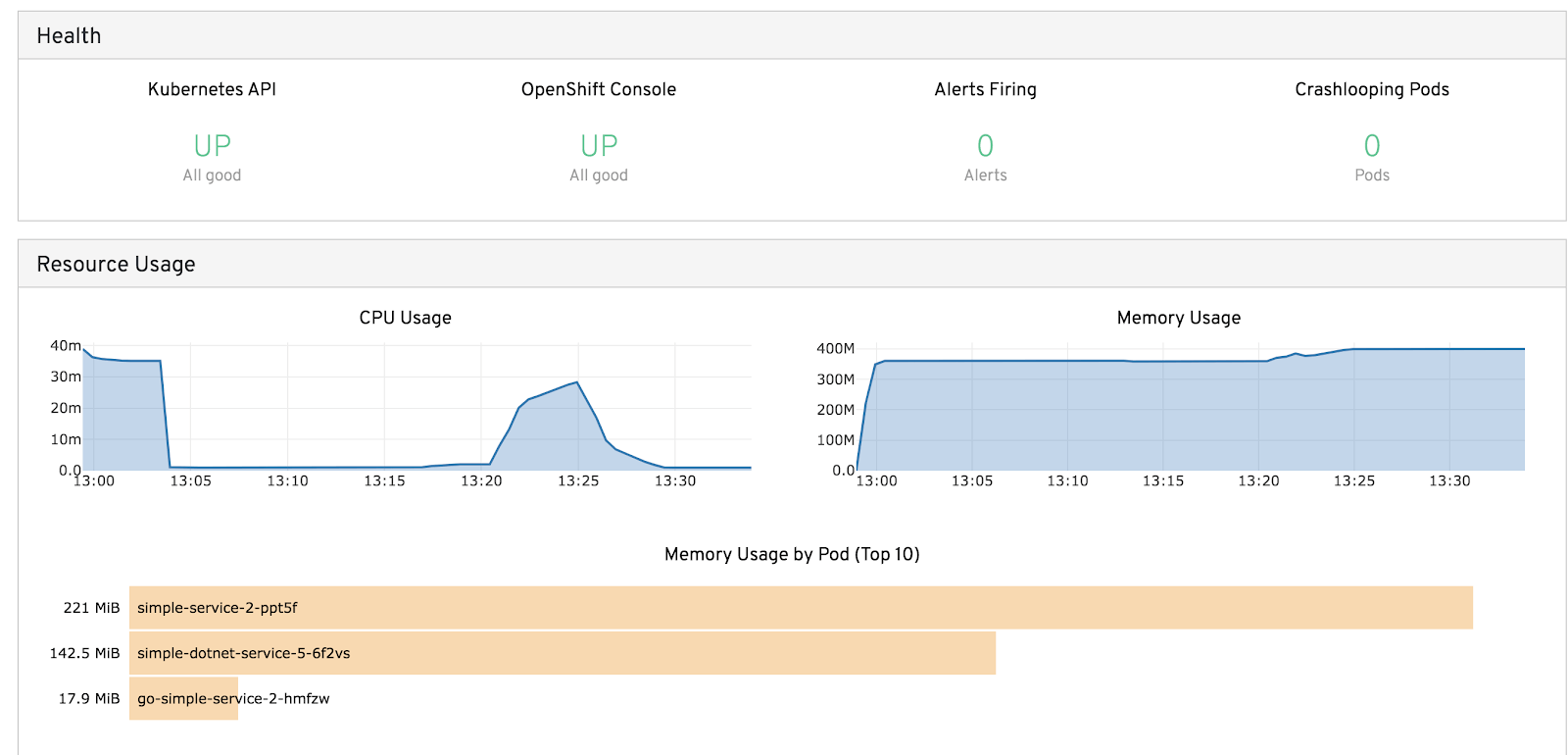Click the 400M label on Memory axis

[x=835, y=349]
